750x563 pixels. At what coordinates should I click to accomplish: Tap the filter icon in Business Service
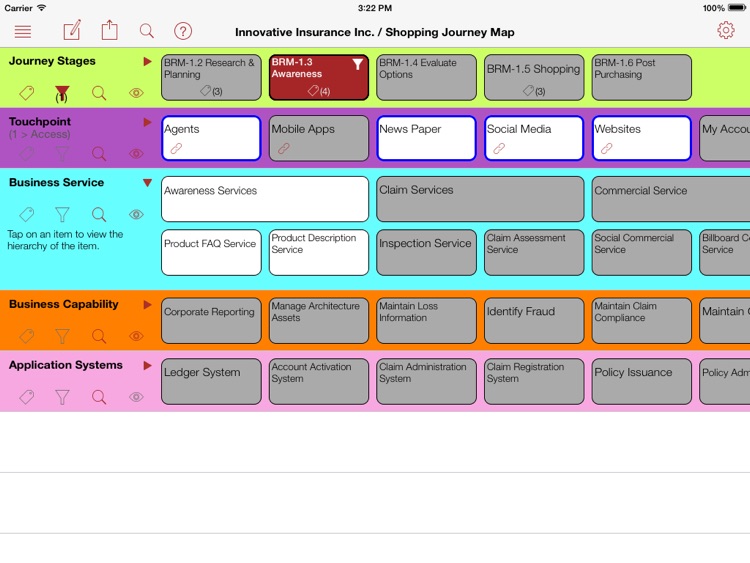coord(62,214)
